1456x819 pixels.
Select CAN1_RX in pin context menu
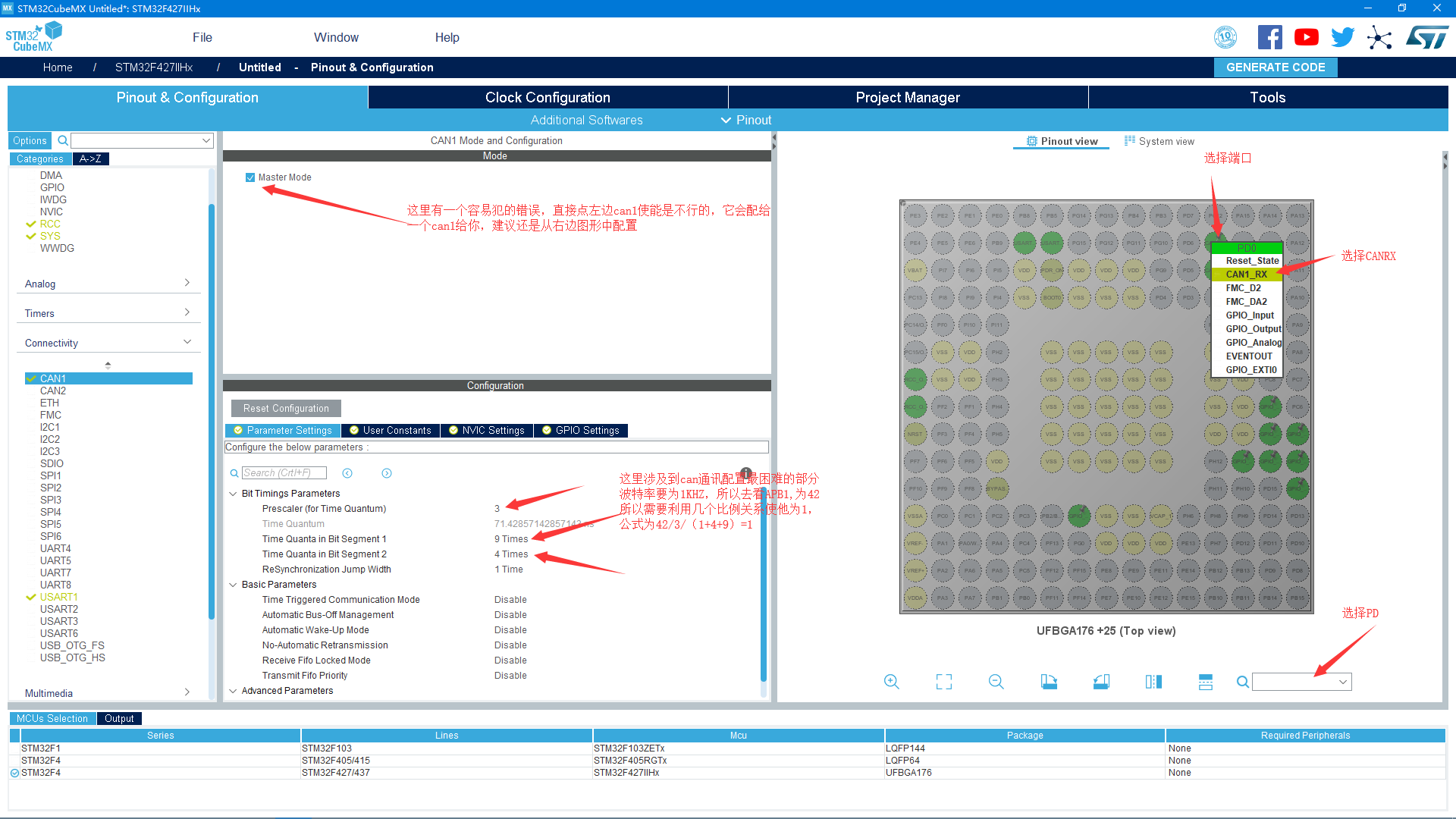click(1247, 275)
